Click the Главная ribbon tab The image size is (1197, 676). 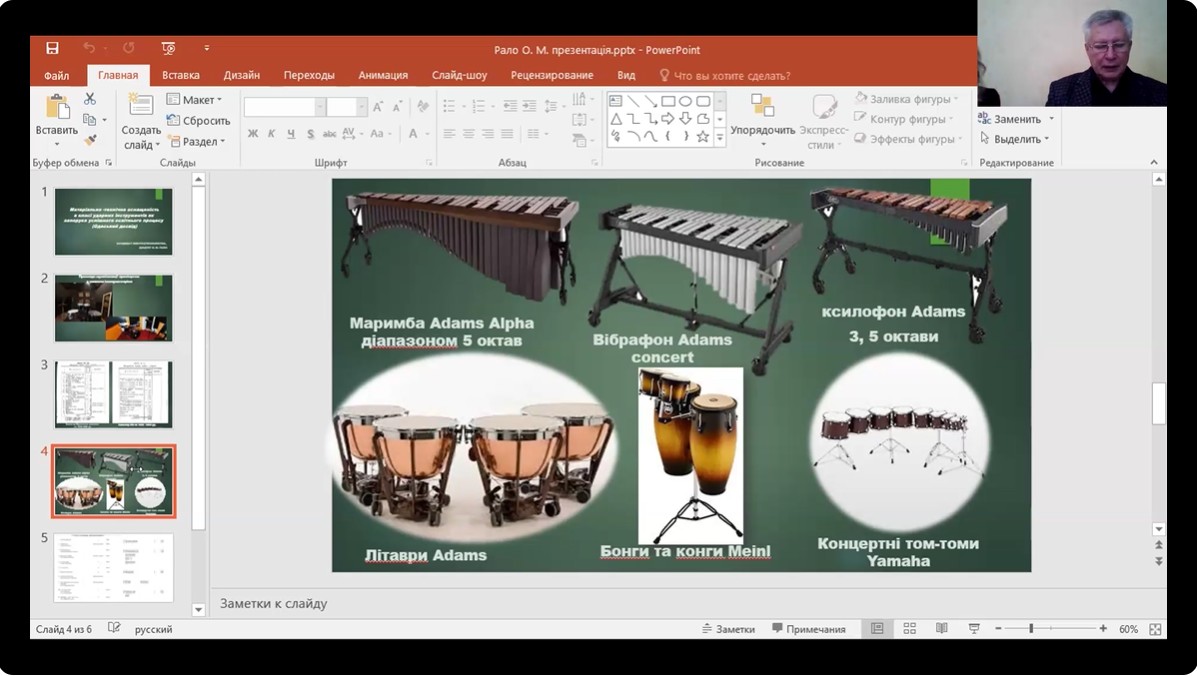click(118, 76)
